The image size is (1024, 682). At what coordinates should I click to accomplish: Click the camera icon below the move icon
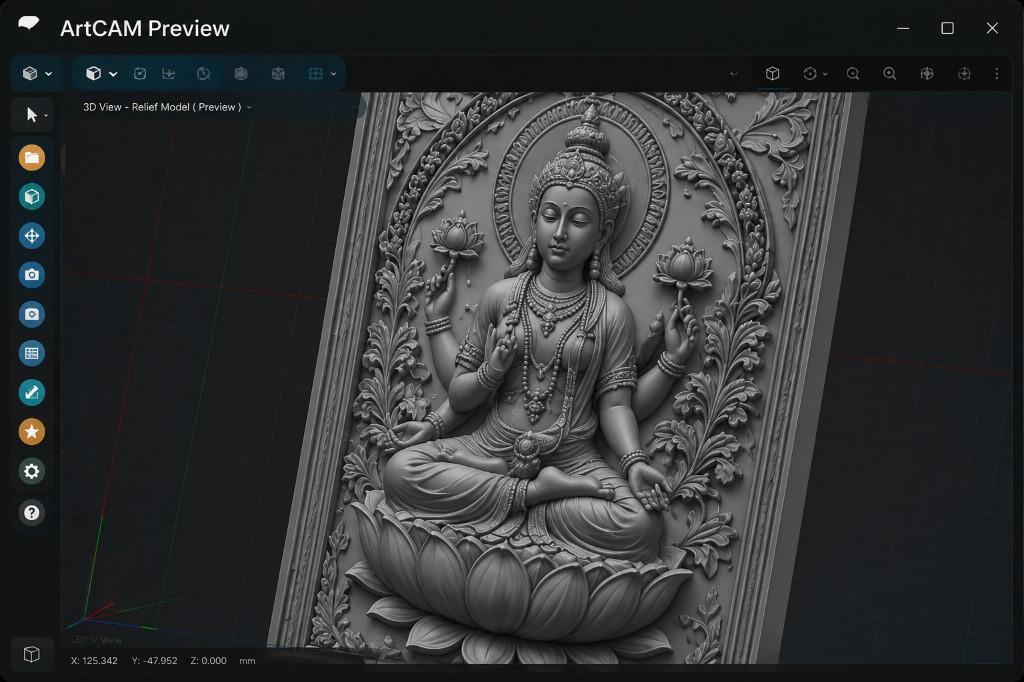31,275
